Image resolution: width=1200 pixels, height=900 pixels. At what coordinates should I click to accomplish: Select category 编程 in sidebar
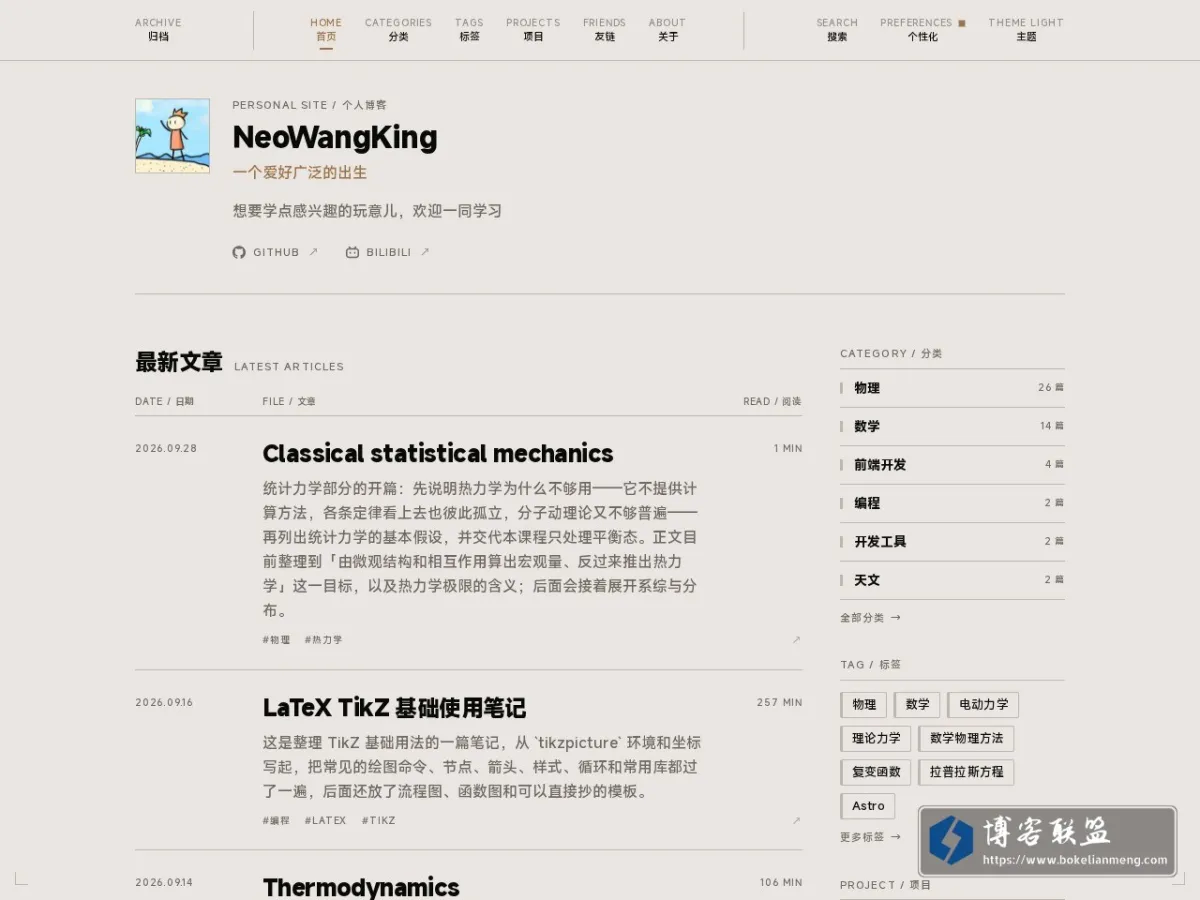click(952, 503)
